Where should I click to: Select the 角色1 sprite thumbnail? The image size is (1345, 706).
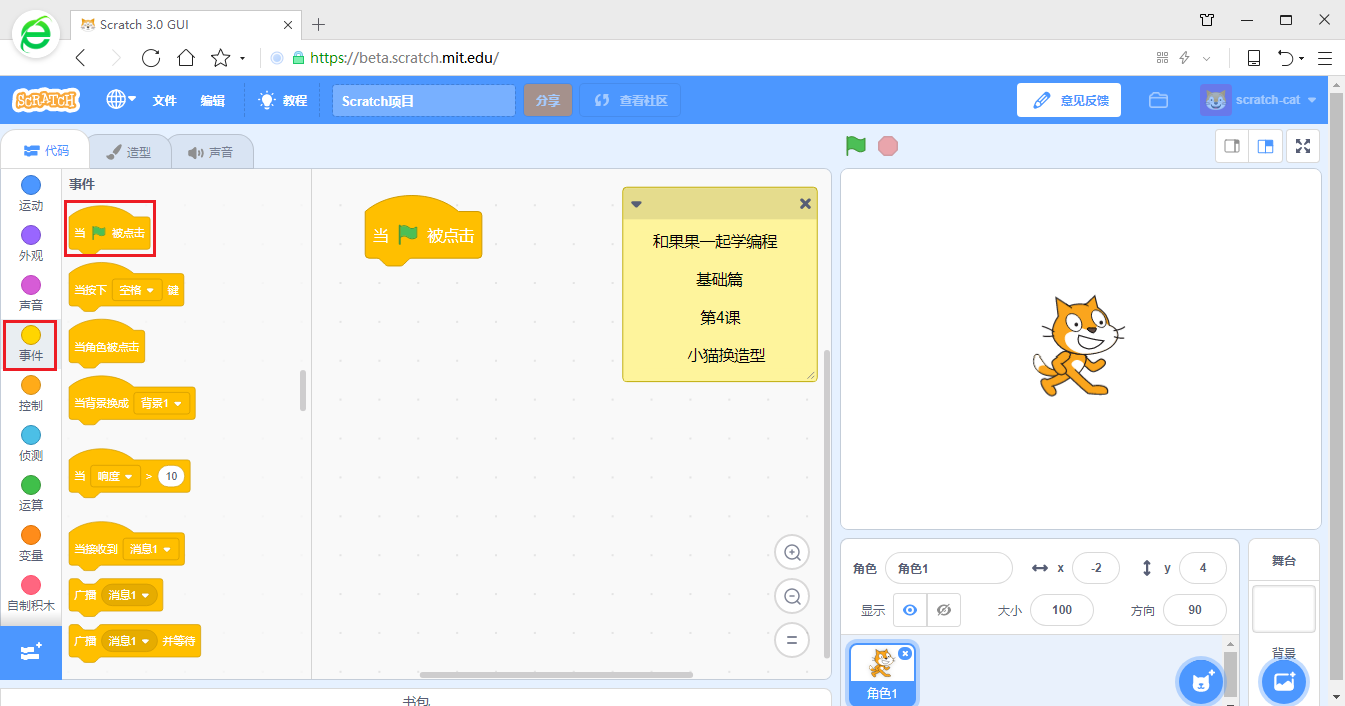(882, 675)
